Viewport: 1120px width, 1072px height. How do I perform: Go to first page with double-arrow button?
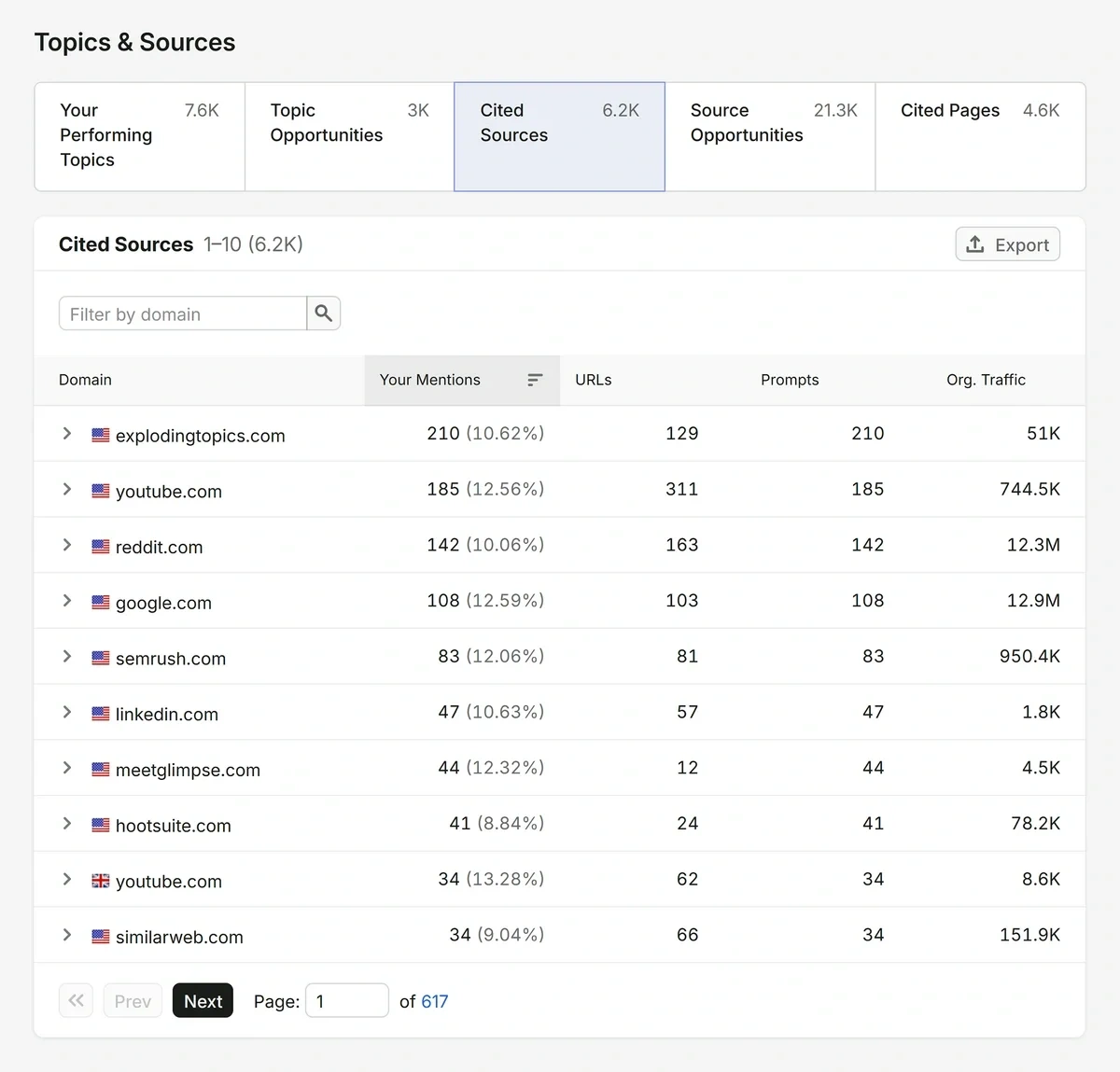pyautogui.click(x=77, y=1000)
